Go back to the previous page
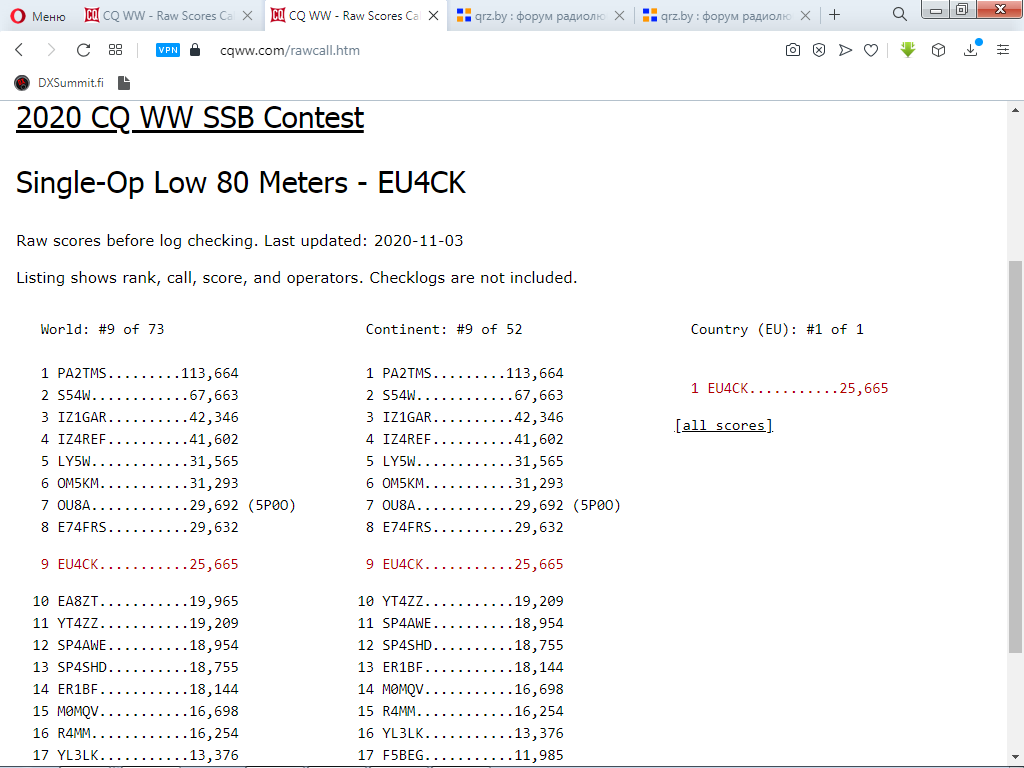Image resolution: width=1024 pixels, height=768 pixels. (x=19, y=50)
